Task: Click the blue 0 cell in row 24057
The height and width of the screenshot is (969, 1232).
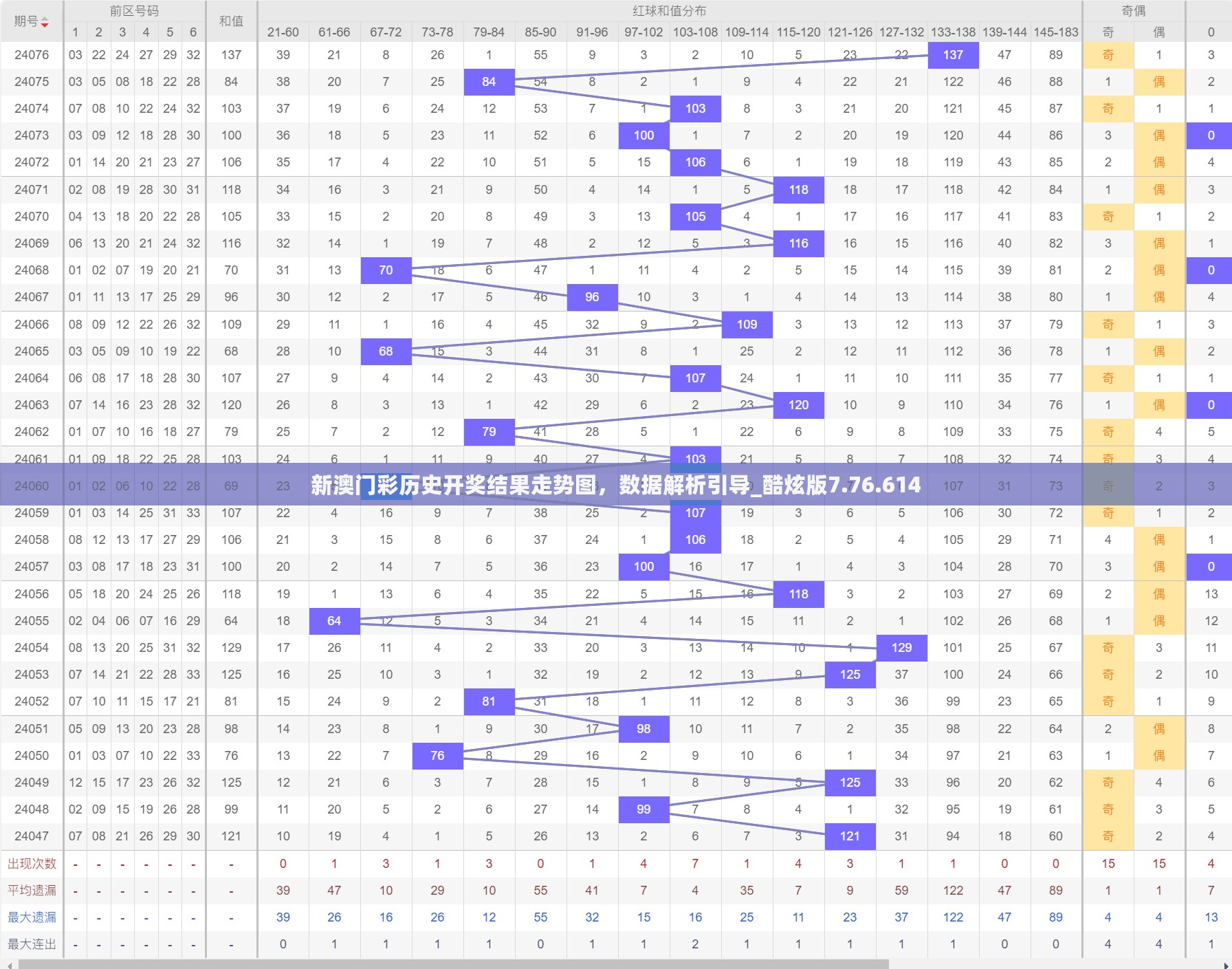Action: pos(1211,567)
